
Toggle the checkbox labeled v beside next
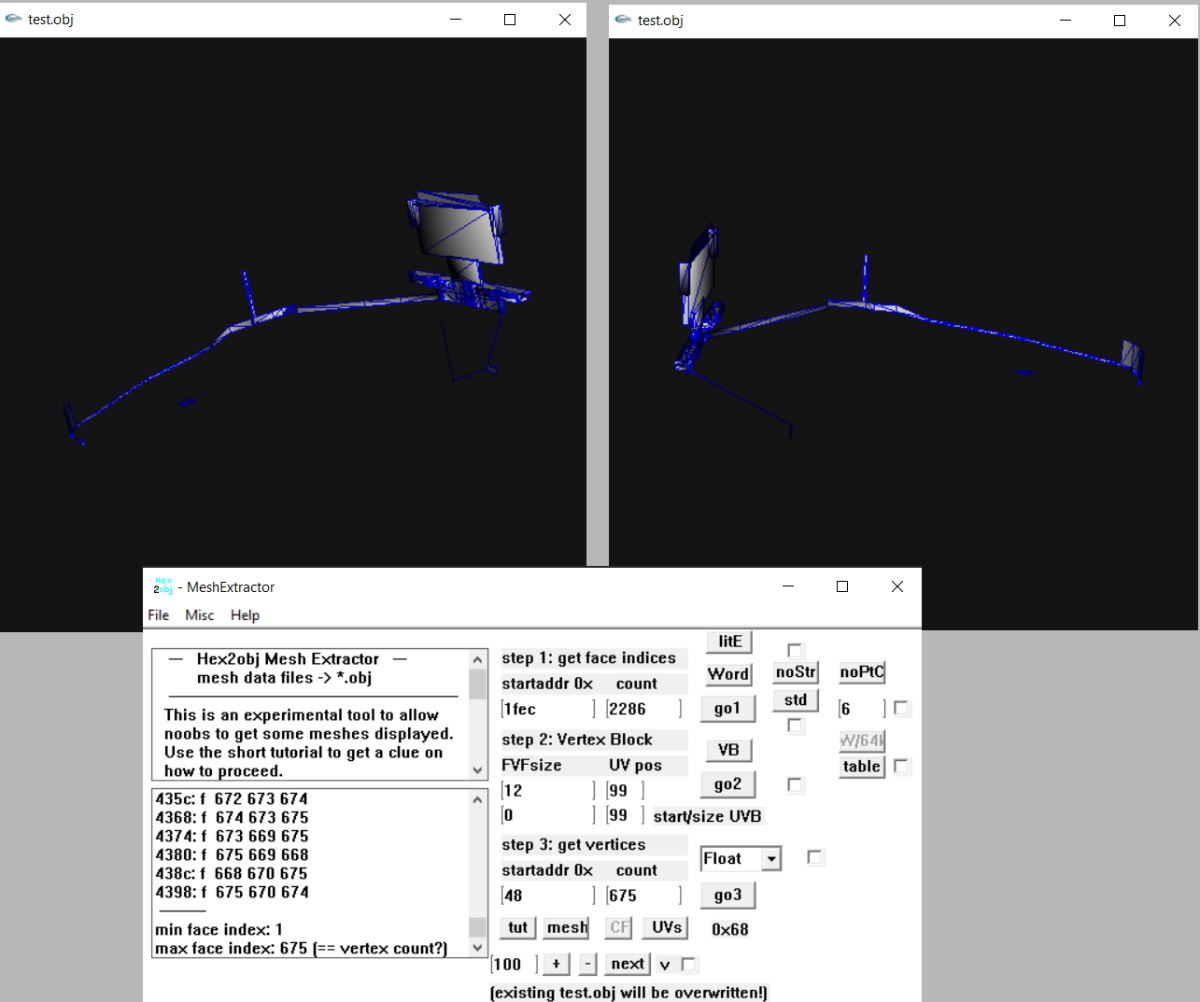tap(690, 964)
